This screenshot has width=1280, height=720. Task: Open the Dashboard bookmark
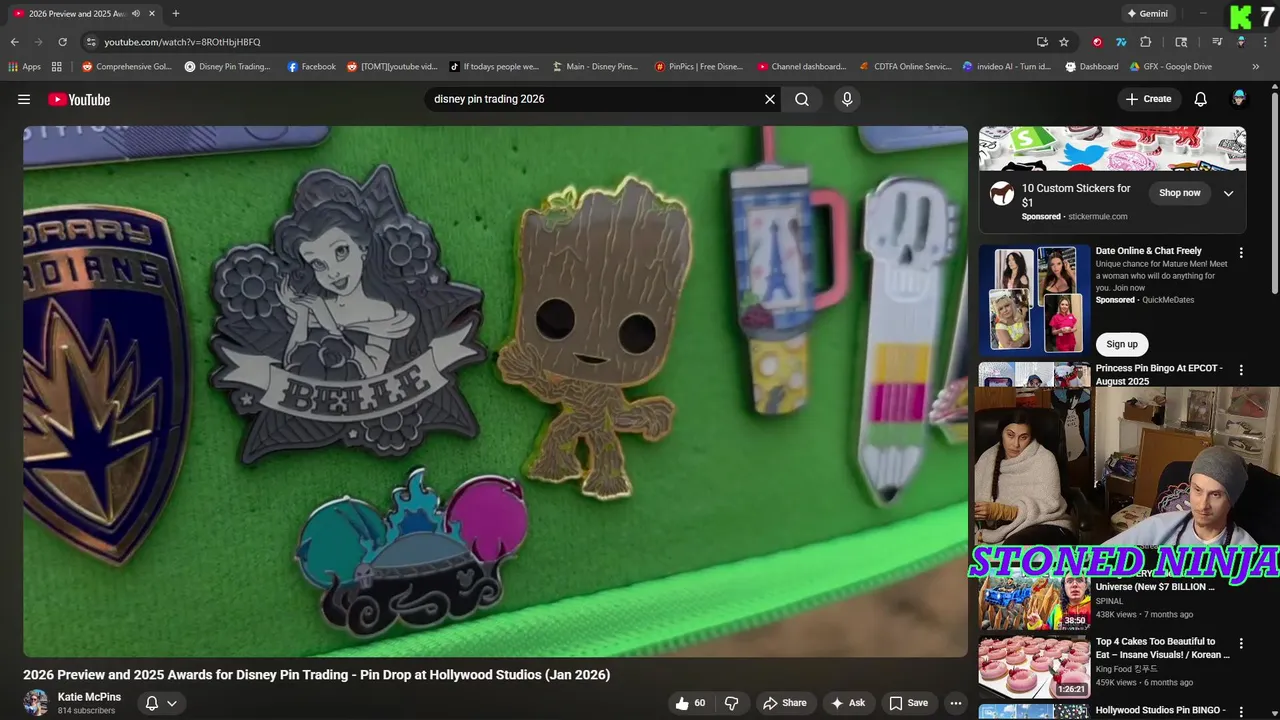tap(1092, 66)
